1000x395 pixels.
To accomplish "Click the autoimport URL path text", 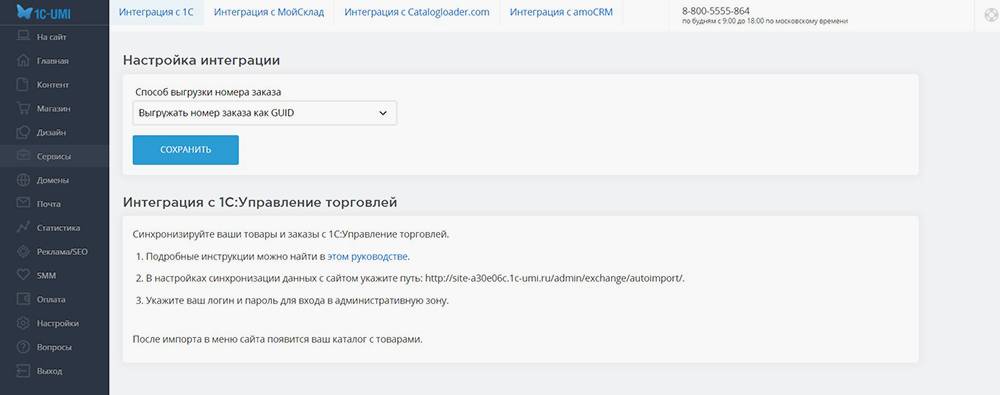I will pos(554,278).
